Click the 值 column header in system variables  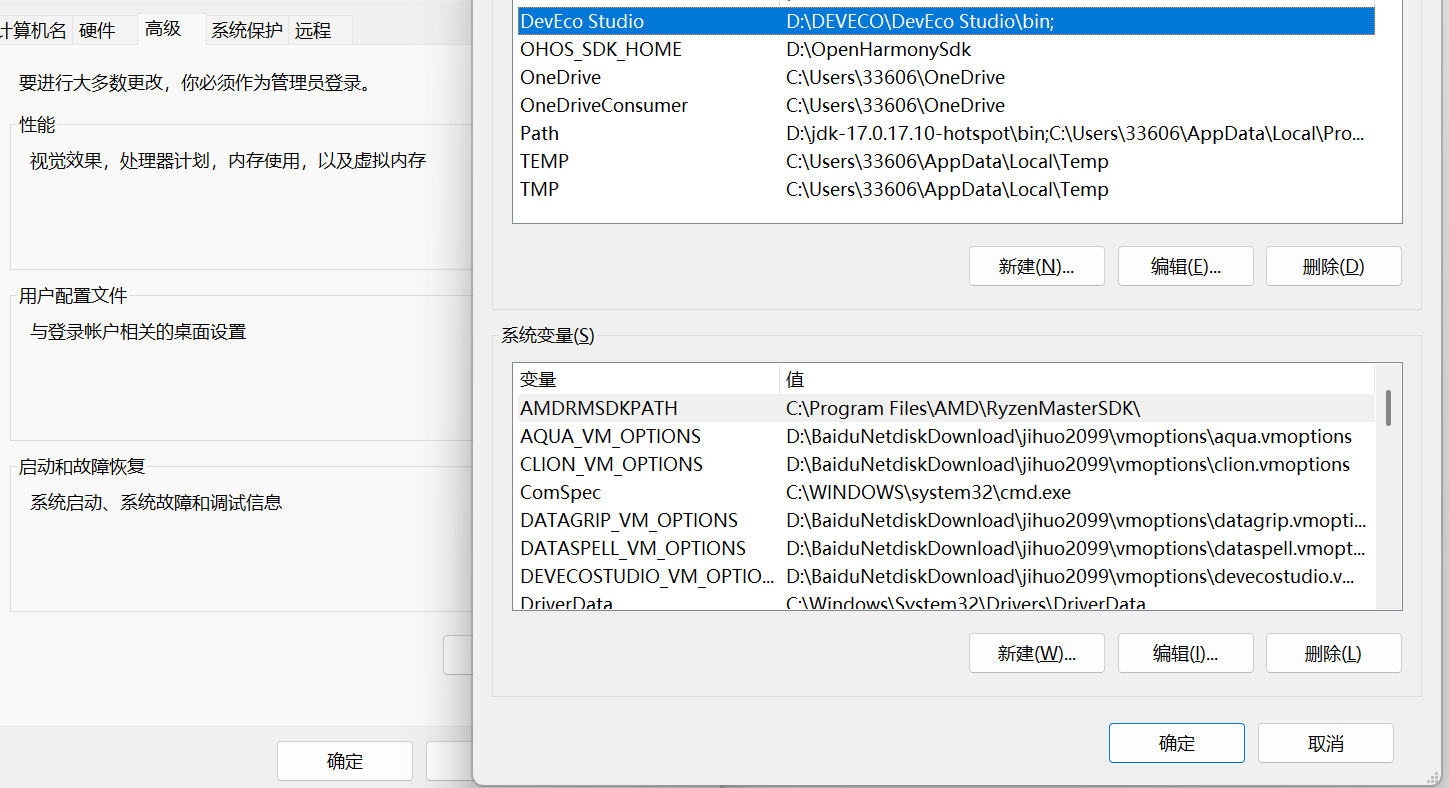(1077, 379)
